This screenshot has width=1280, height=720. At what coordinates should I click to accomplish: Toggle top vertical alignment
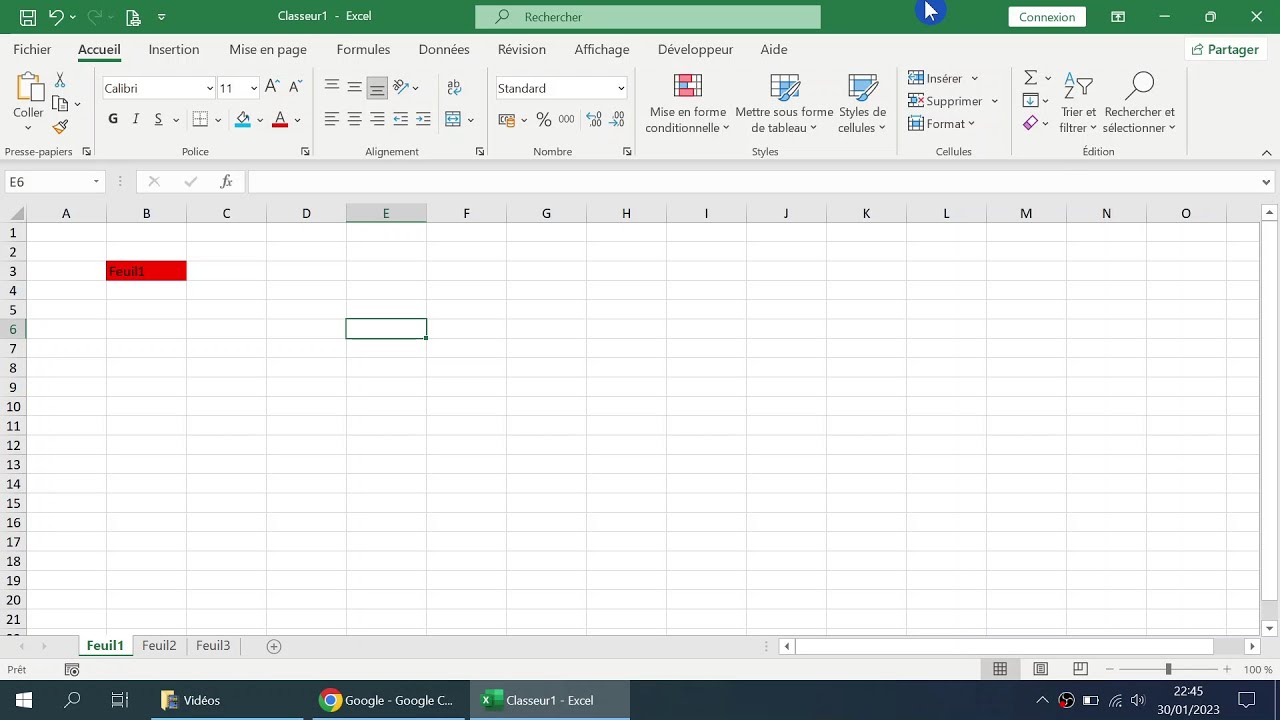coord(332,88)
